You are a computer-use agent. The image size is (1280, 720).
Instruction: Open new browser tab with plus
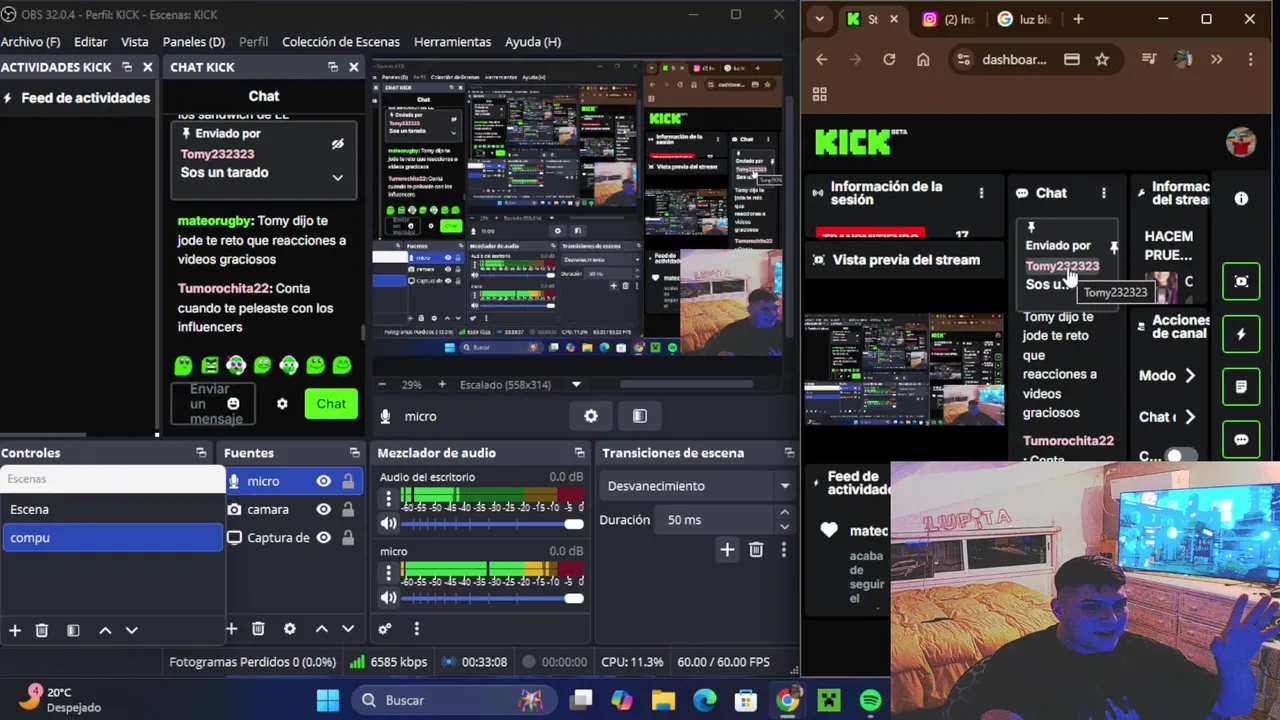[1078, 19]
